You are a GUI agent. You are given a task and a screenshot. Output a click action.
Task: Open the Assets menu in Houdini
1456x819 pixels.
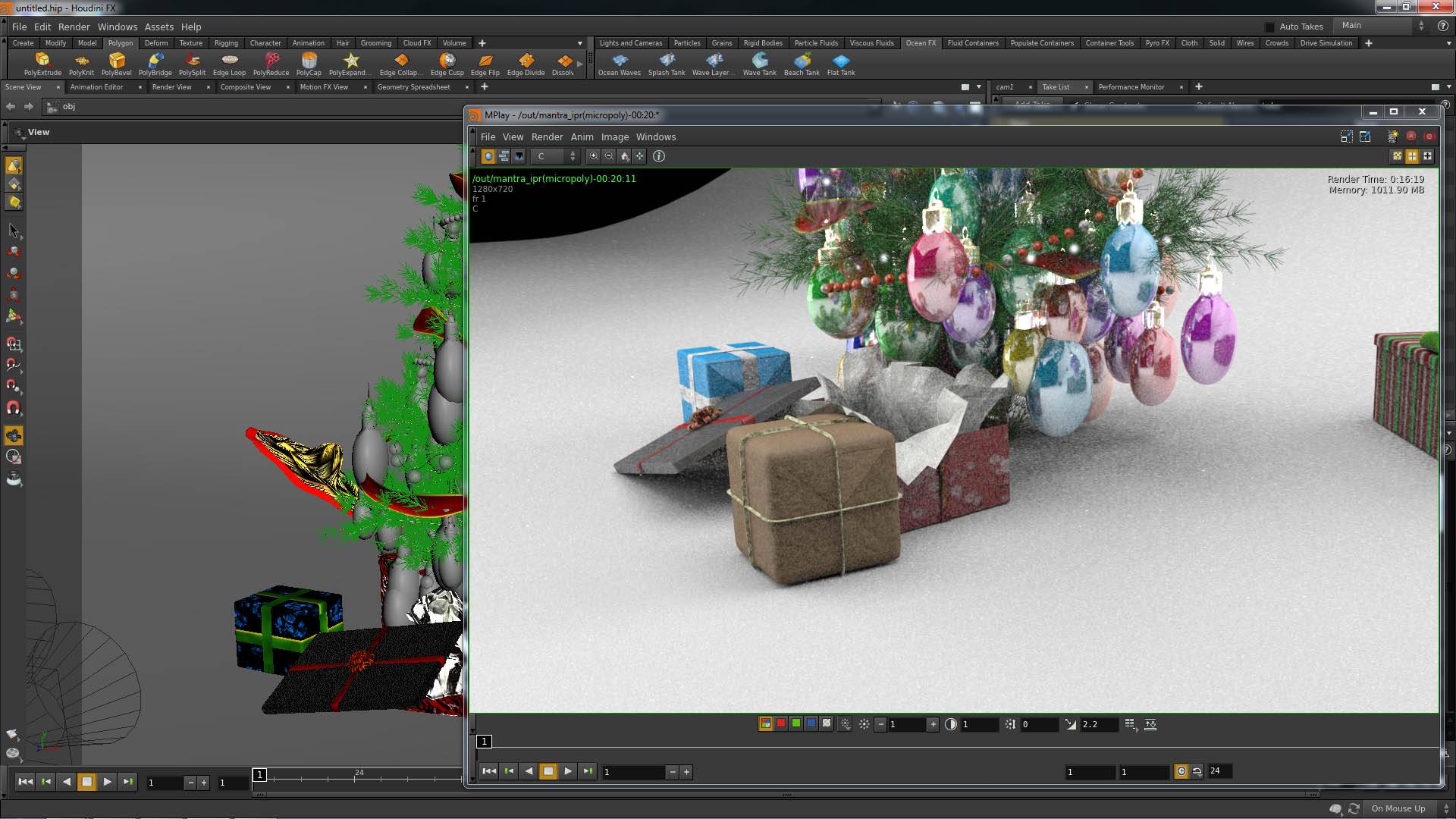pyautogui.click(x=159, y=27)
